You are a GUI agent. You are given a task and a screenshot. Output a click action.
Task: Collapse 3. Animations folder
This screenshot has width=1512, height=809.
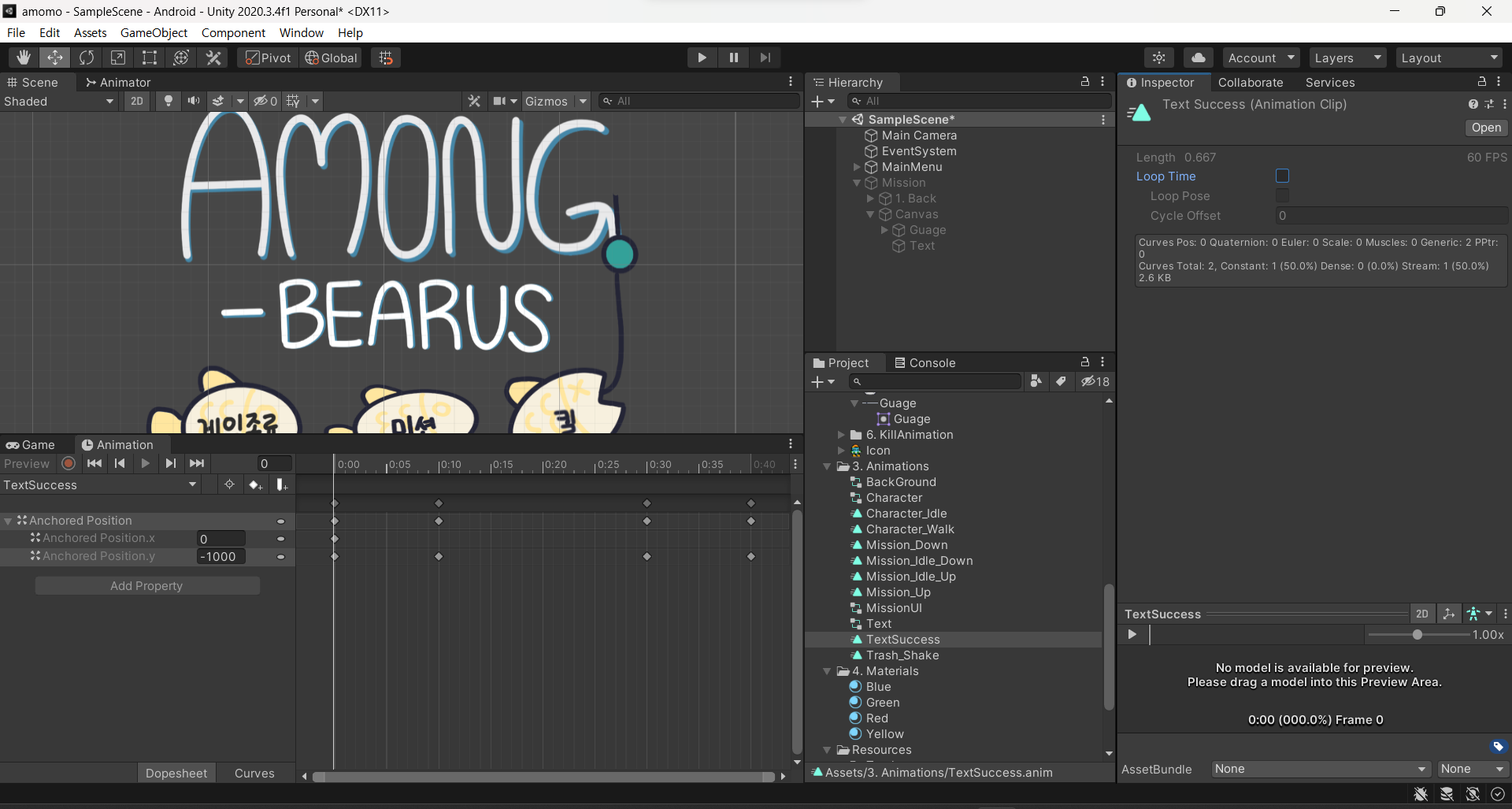click(x=827, y=466)
